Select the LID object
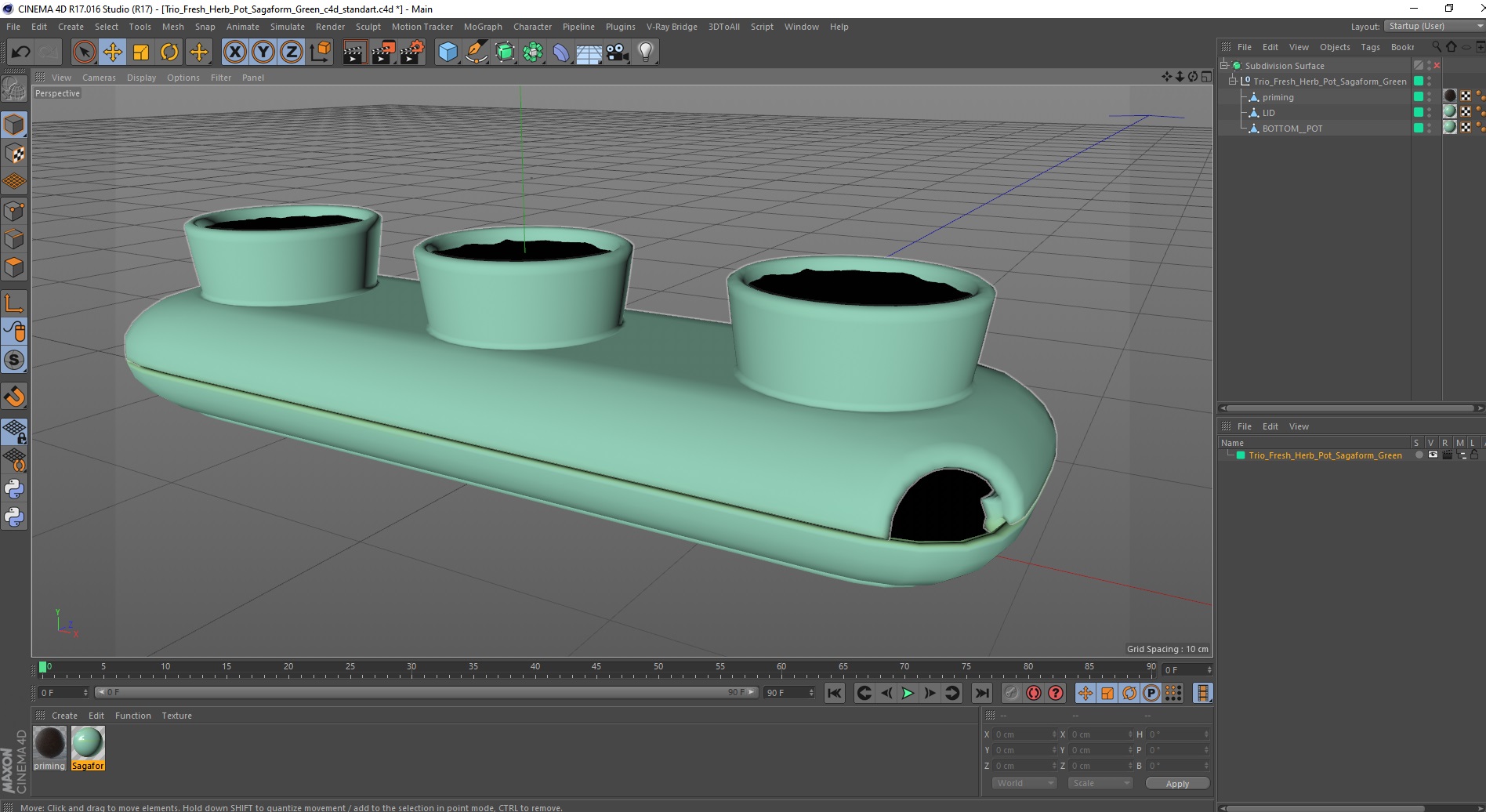This screenshot has height=812, width=1486. [x=1268, y=113]
